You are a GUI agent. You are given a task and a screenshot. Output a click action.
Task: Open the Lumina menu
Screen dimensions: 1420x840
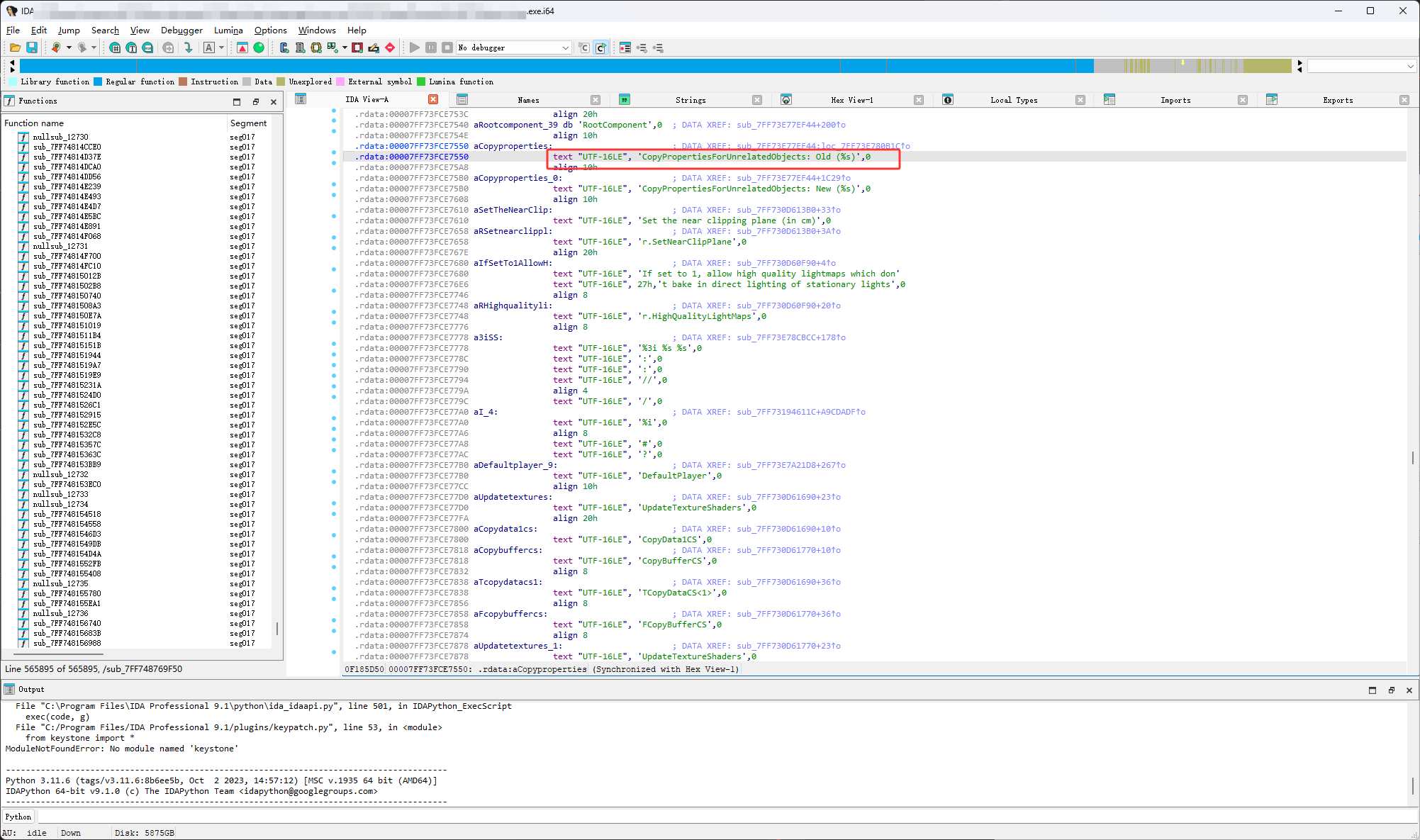point(228,30)
